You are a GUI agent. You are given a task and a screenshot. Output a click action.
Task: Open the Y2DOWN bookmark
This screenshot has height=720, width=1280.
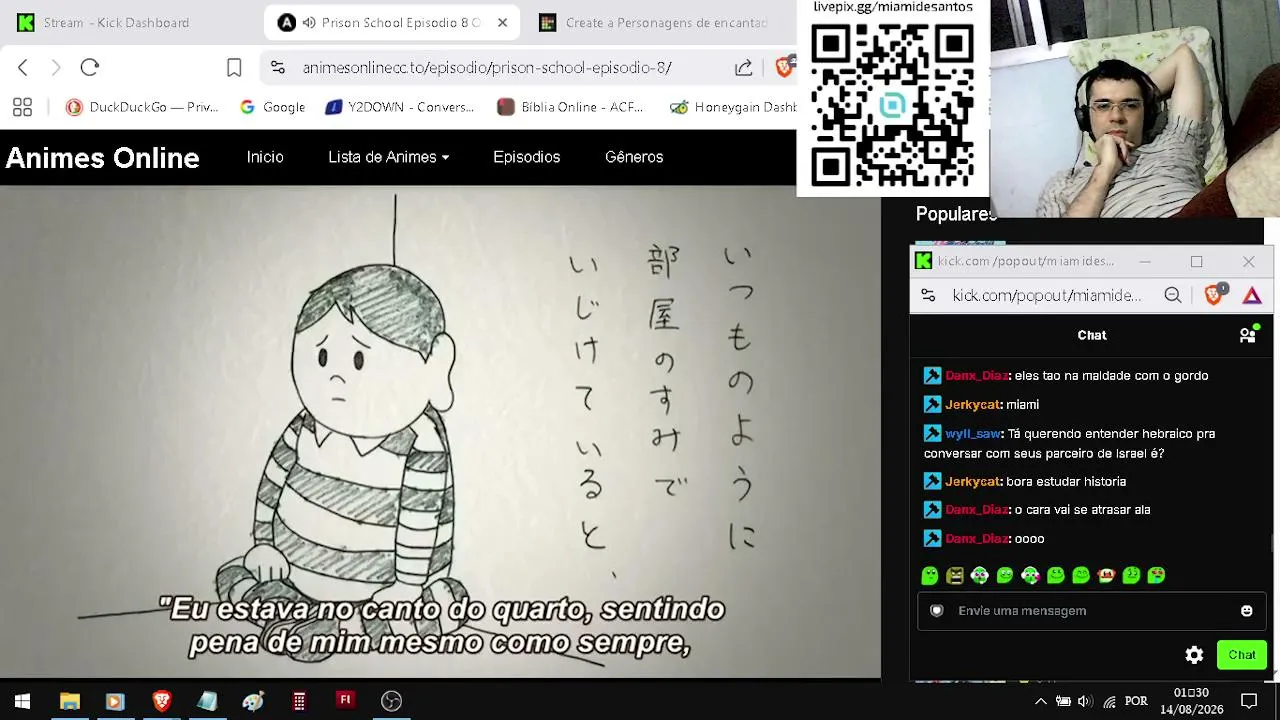400,107
